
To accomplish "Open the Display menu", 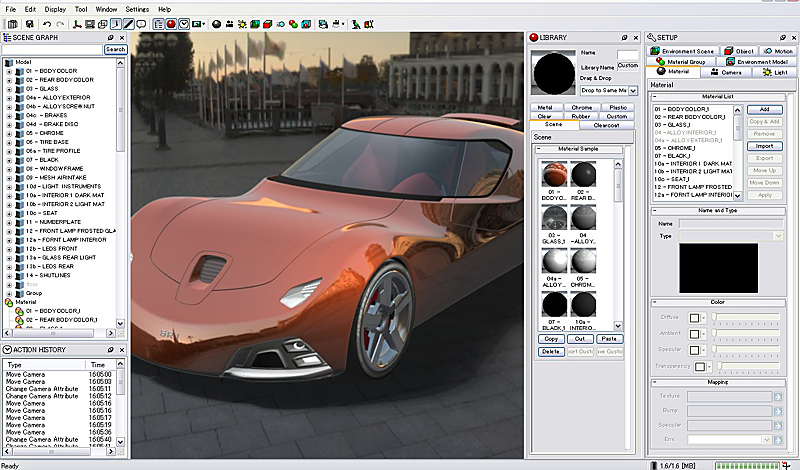I will (x=55, y=9).
